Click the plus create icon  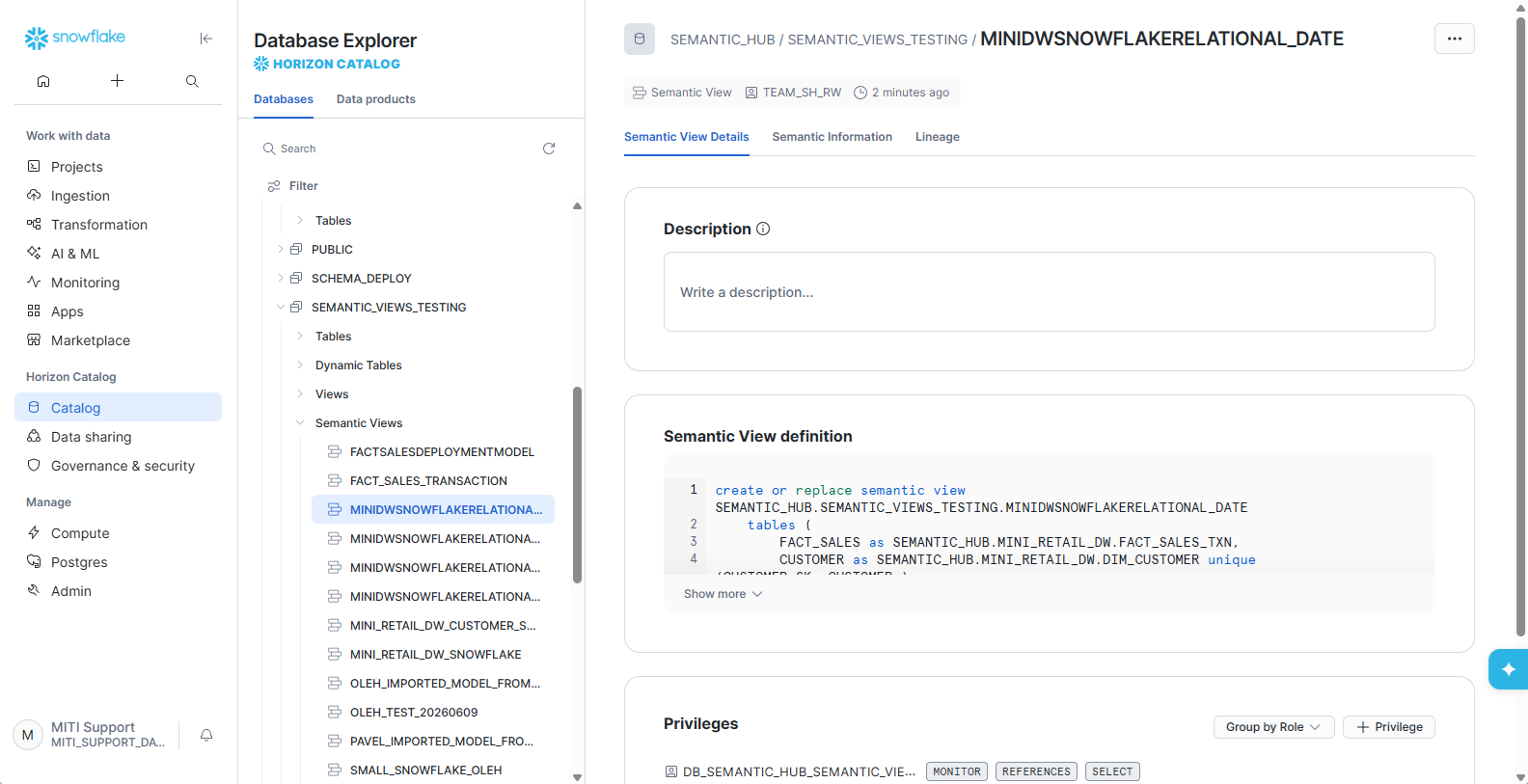117,81
